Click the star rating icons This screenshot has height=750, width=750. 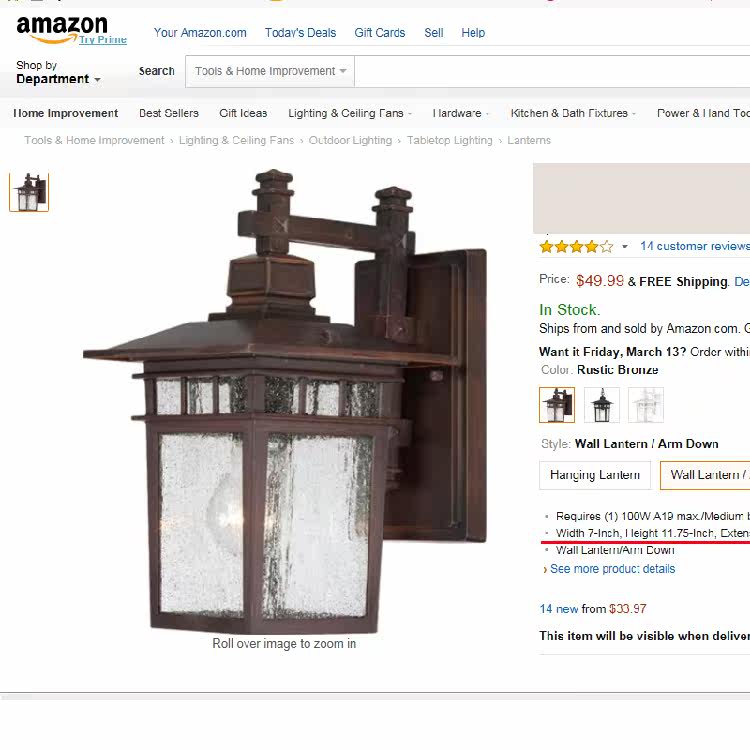click(576, 247)
